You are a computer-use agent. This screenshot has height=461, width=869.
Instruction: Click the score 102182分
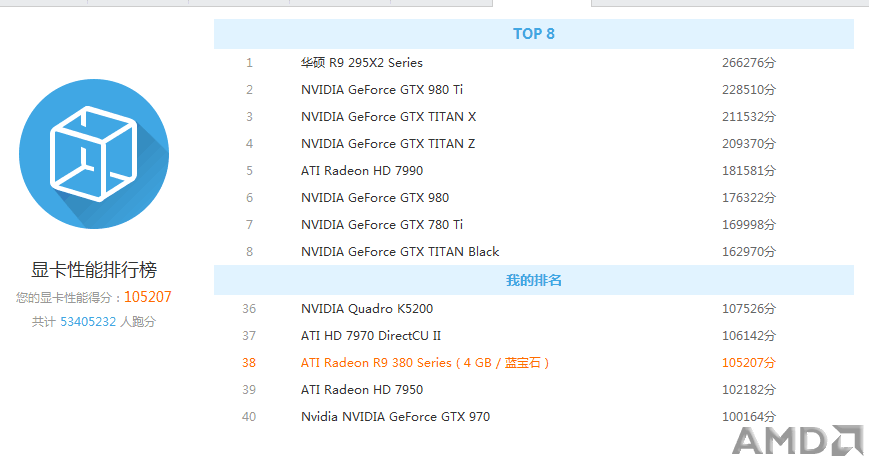click(749, 390)
